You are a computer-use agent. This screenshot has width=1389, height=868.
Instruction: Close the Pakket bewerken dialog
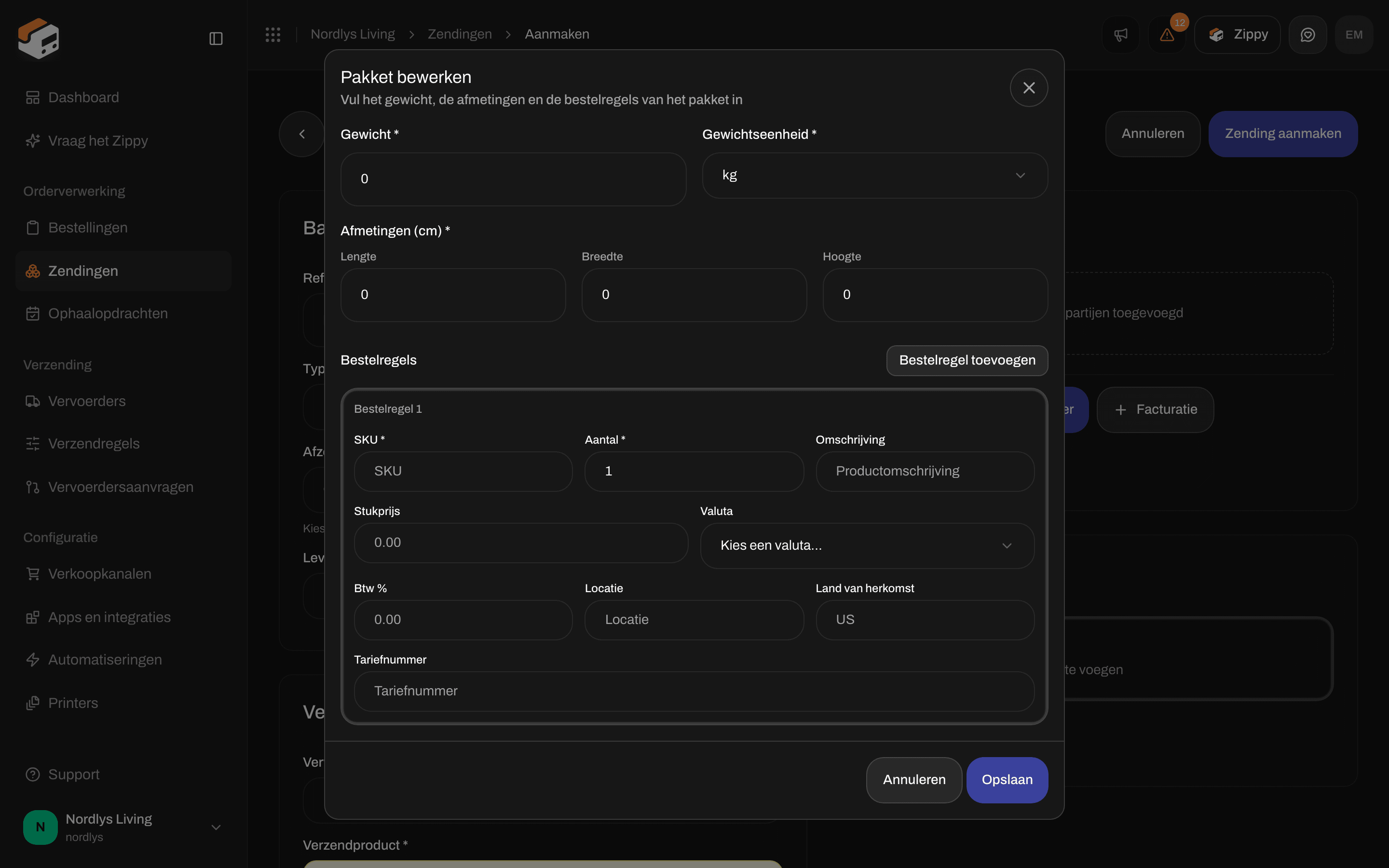[x=1029, y=88]
